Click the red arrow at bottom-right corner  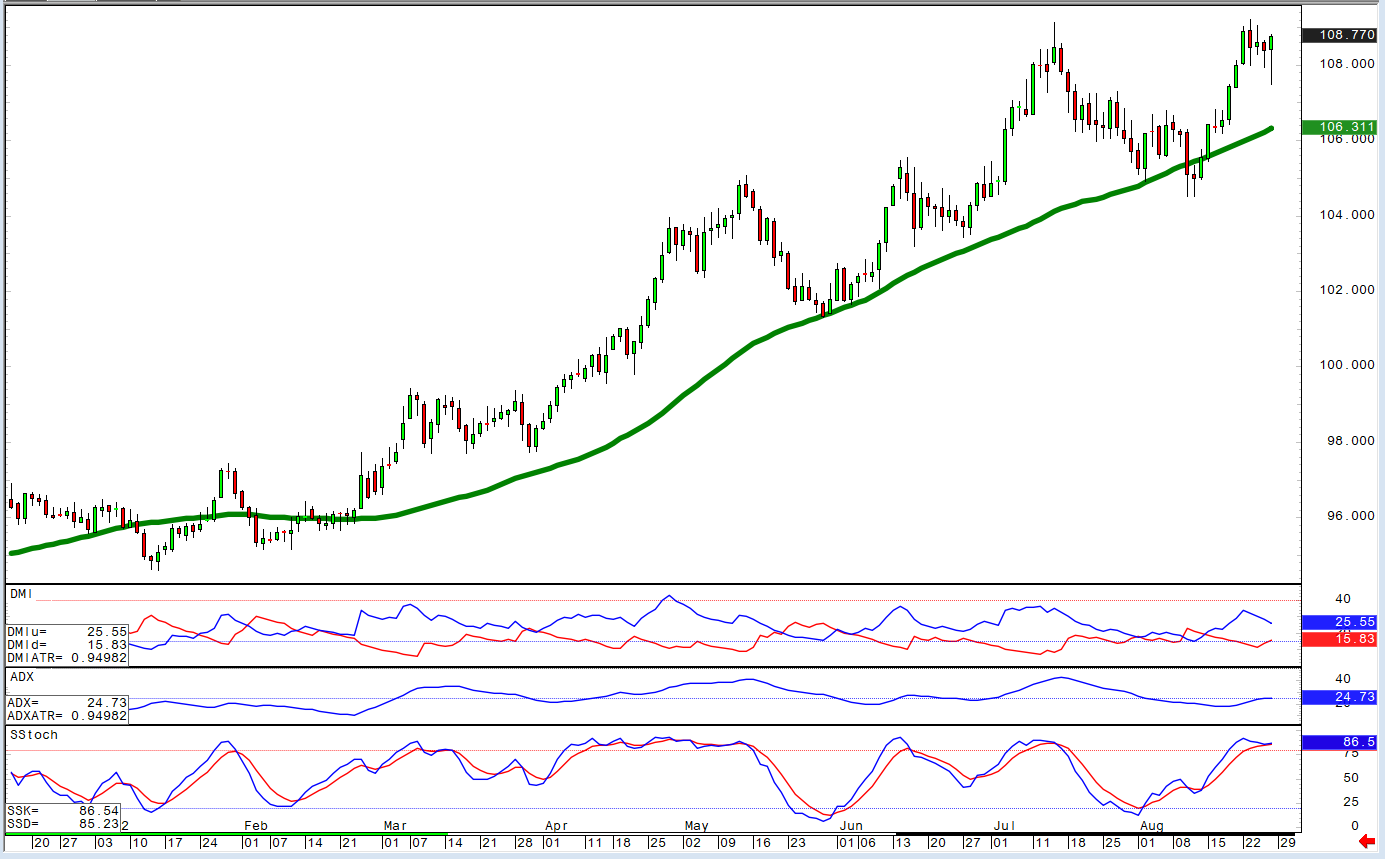[x=1367, y=841]
